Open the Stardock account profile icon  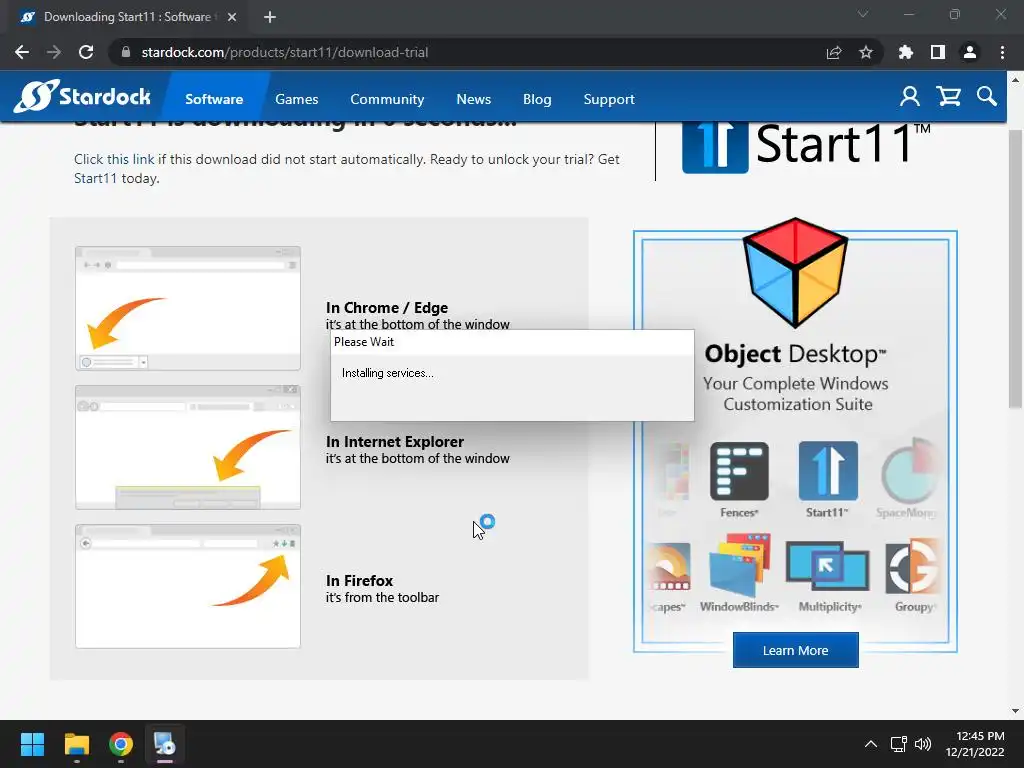910,97
